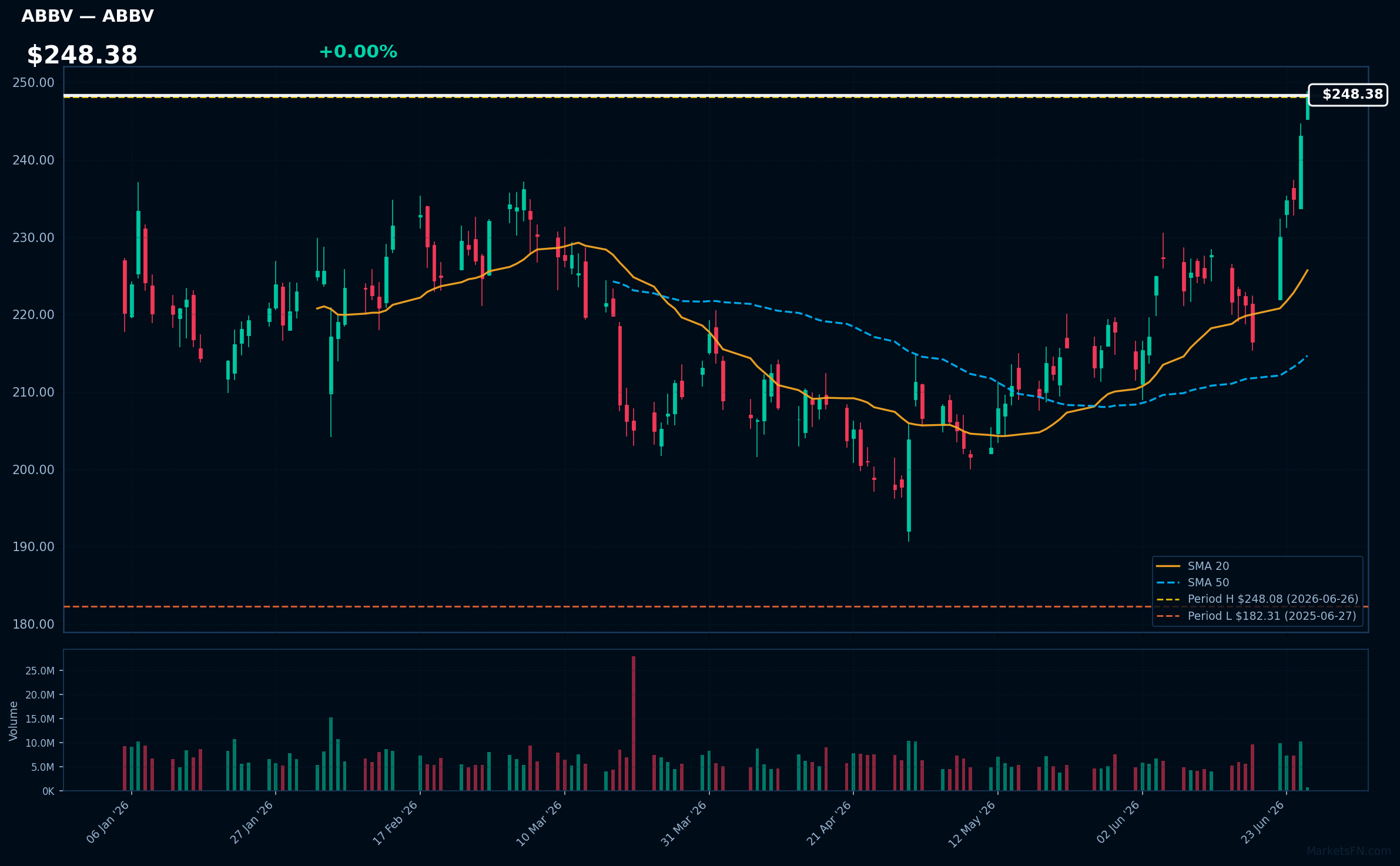This screenshot has height=866, width=1400.
Task: Click the large $248.38 price heading
Action: (x=82, y=55)
